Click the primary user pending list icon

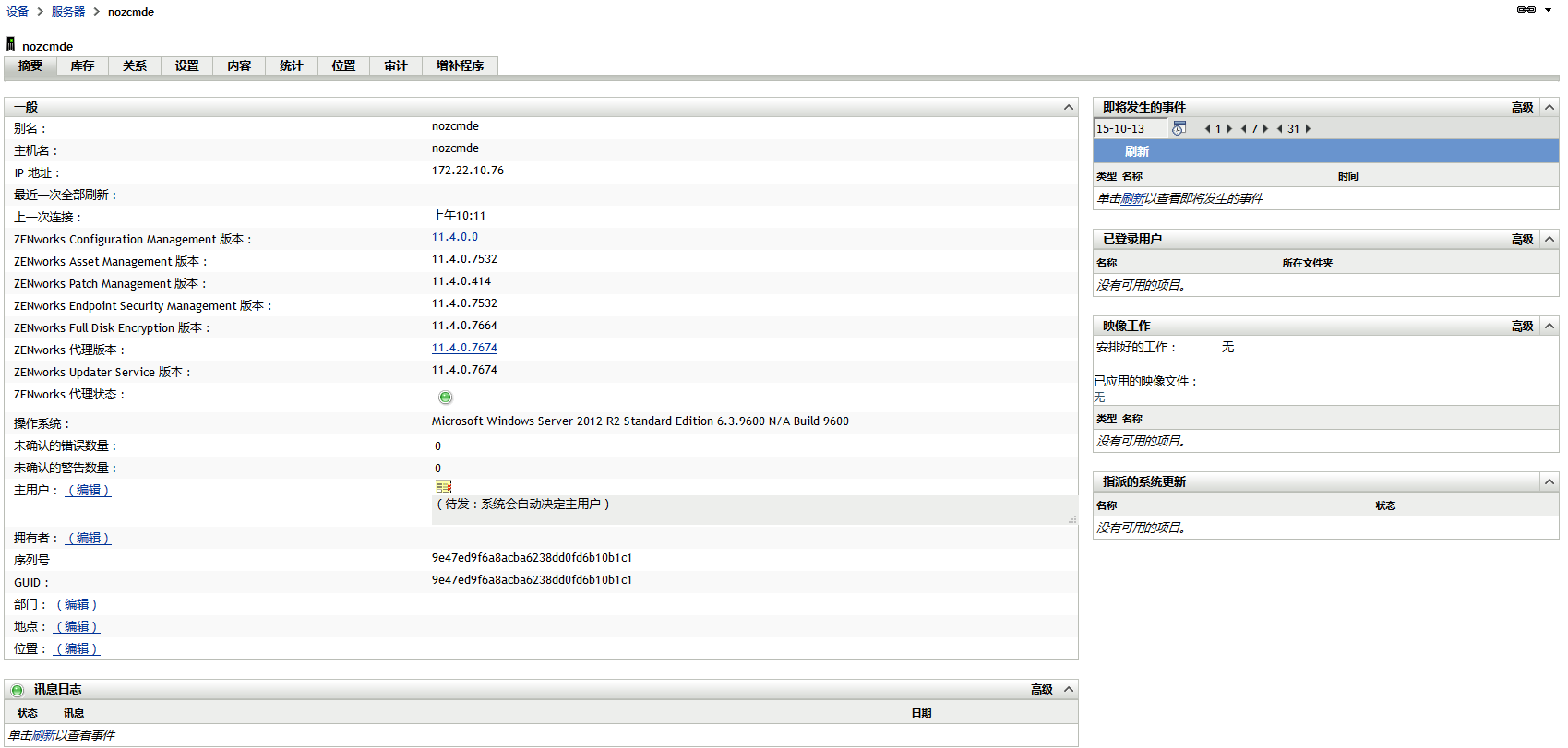(x=443, y=486)
